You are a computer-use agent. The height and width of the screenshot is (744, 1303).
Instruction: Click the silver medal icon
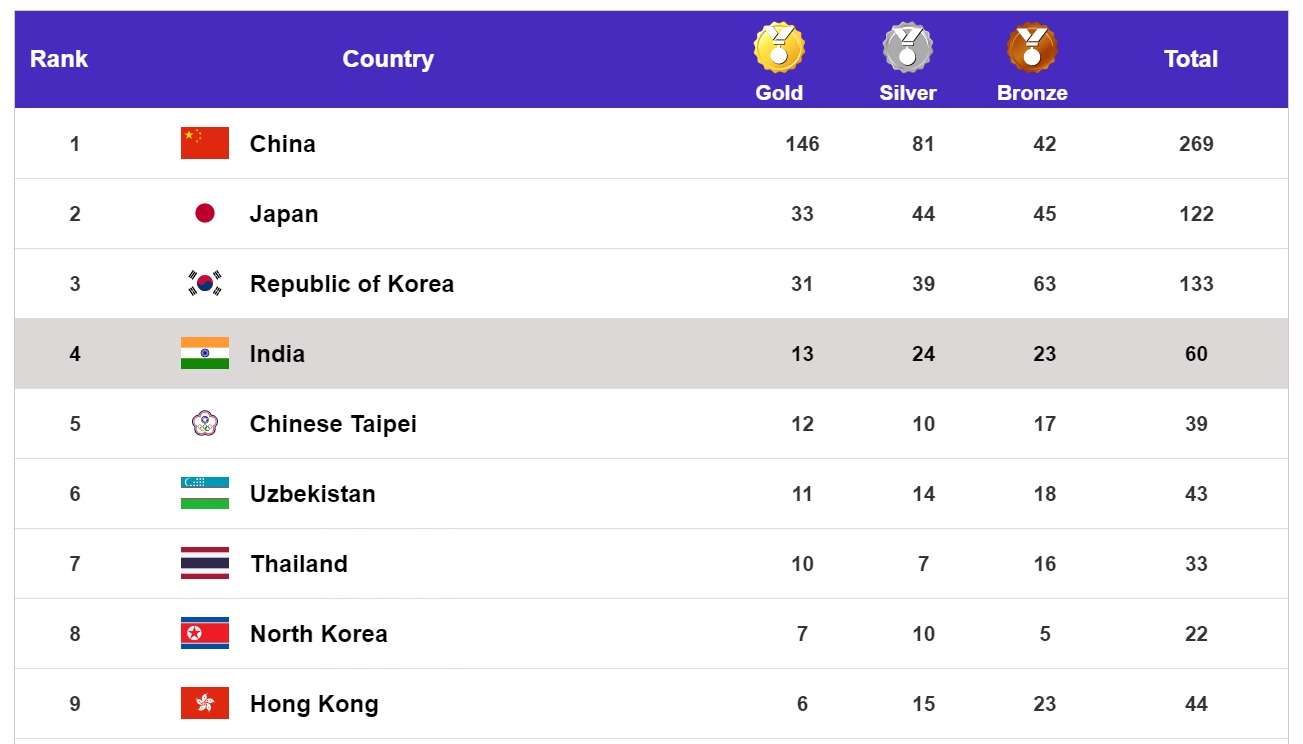click(907, 47)
